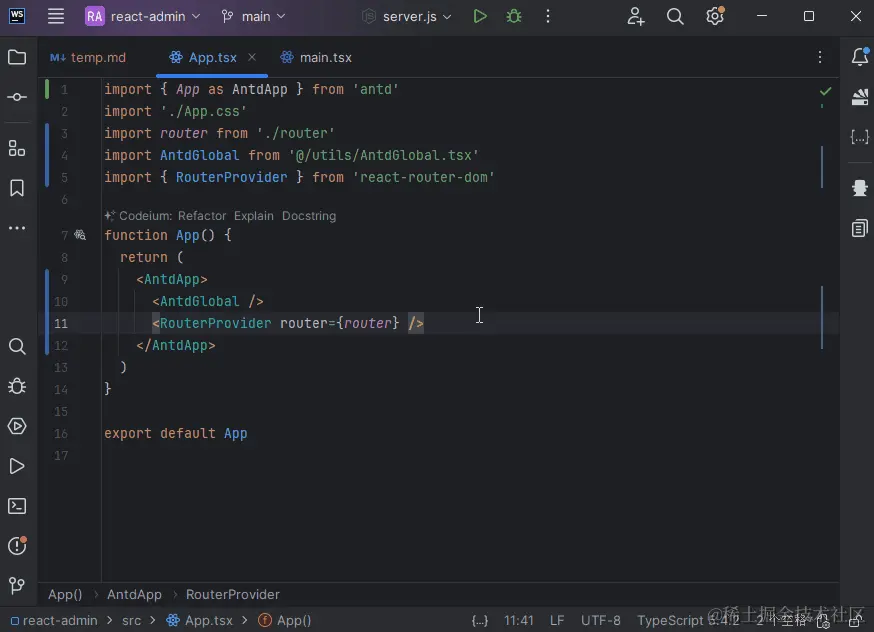Open Search Everywhere magnifier

point(675,16)
